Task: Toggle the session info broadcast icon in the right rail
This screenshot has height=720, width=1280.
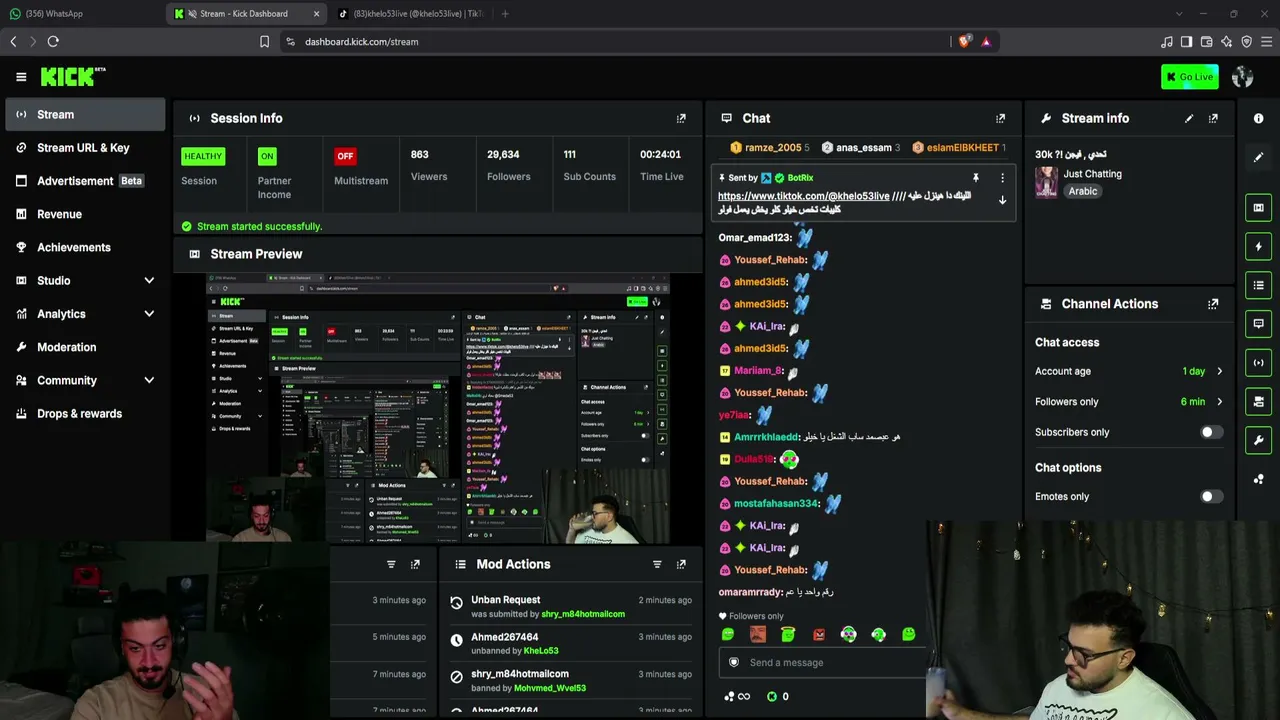Action: (x=1259, y=362)
